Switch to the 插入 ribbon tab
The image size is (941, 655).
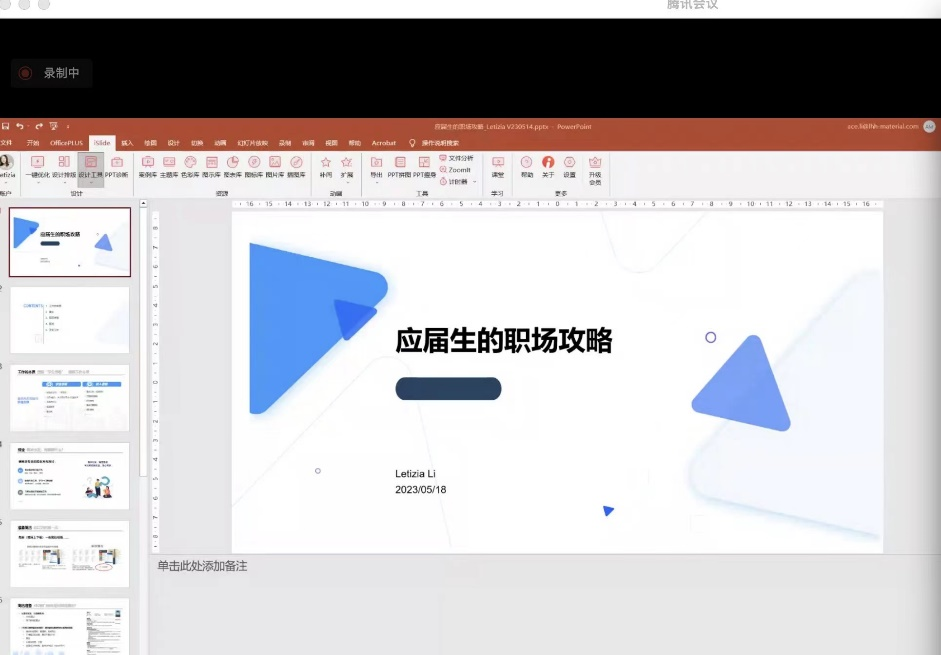[x=127, y=143]
